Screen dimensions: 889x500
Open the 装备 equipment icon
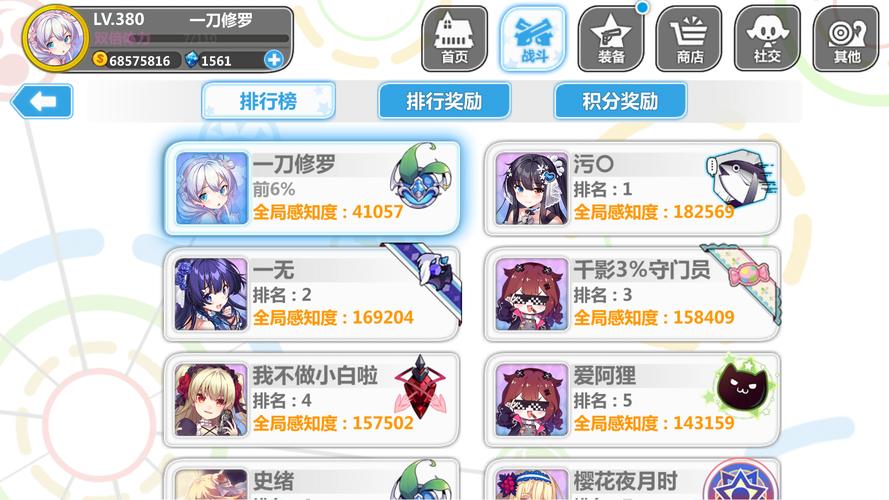[611, 39]
